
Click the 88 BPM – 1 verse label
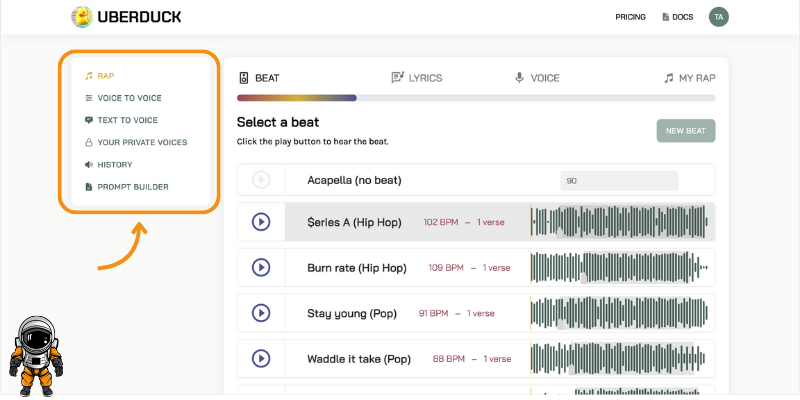click(472, 359)
